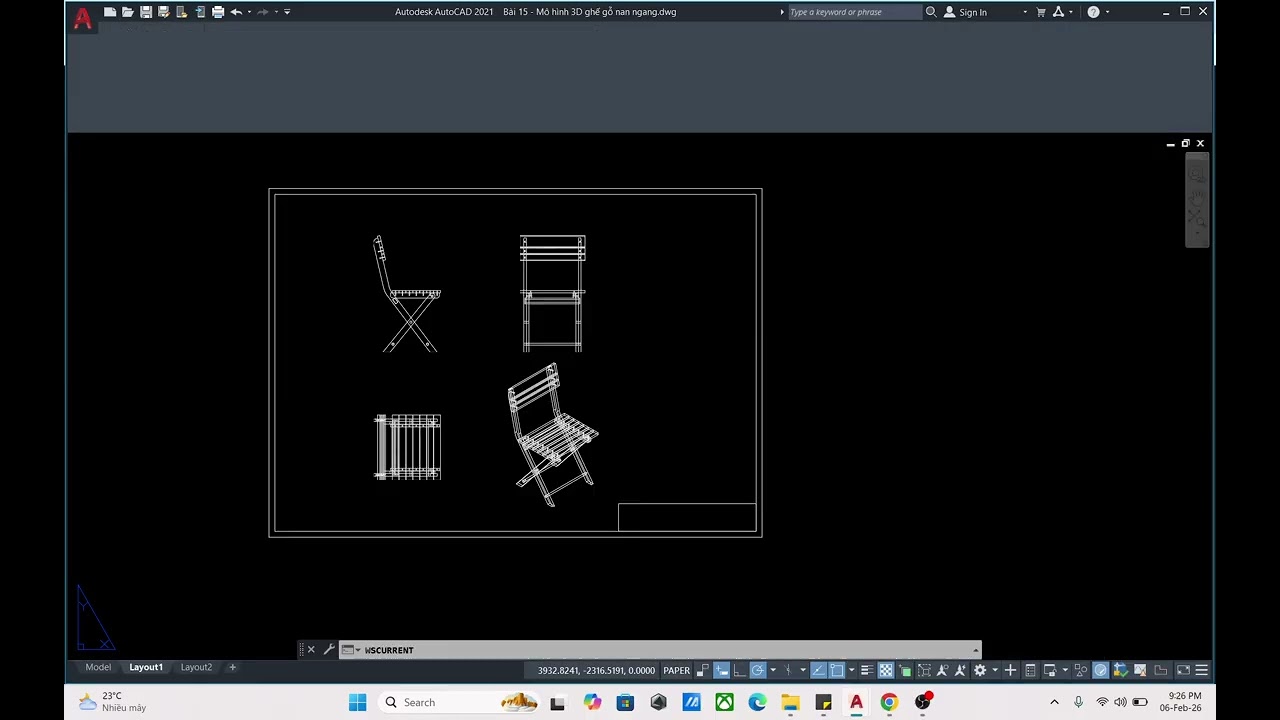1280x720 pixels.
Task: Switch to the Model tab
Action: coord(98,667)
